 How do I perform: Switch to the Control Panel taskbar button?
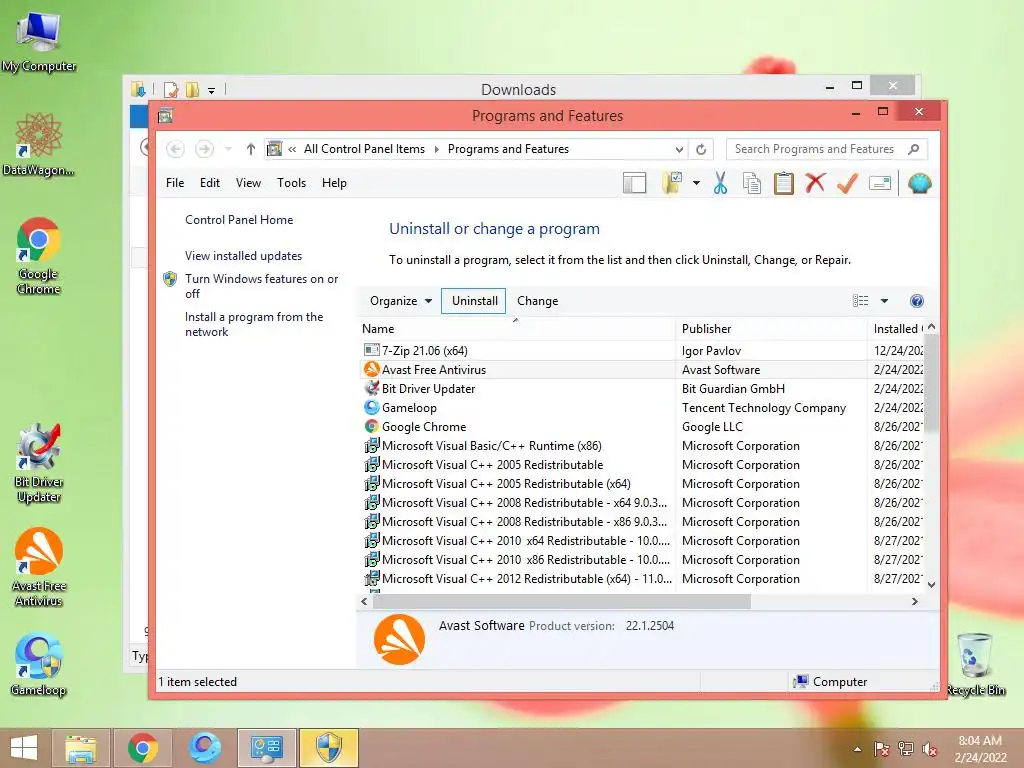coord(266,748)
